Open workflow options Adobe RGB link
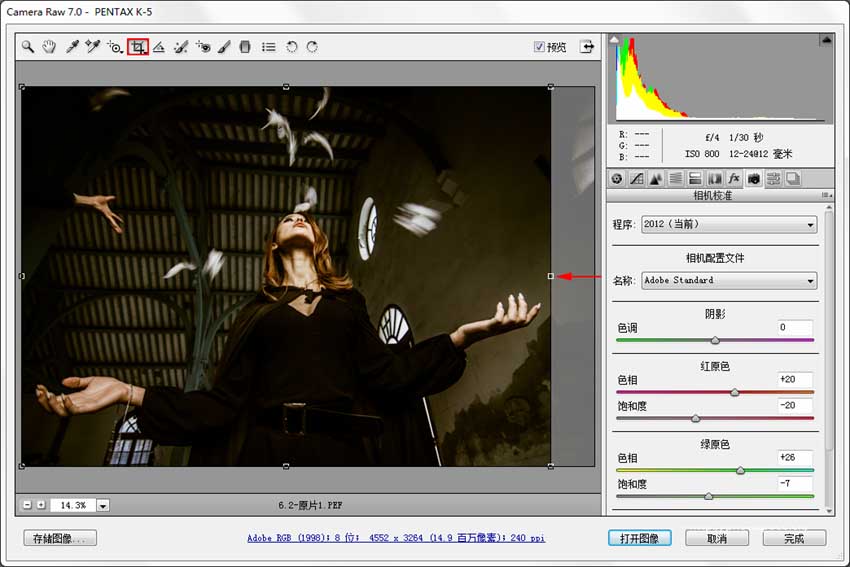The width and height of the screenshot is (850, 567). [396, 538]
